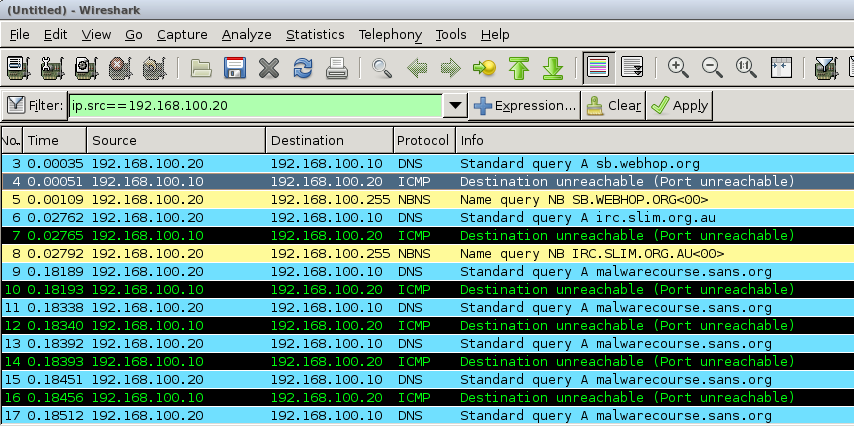Select packet 3 query sb.webhop.org
This screenshot has width=854, height=426.
pyautogui.click(x=428, y=163)
